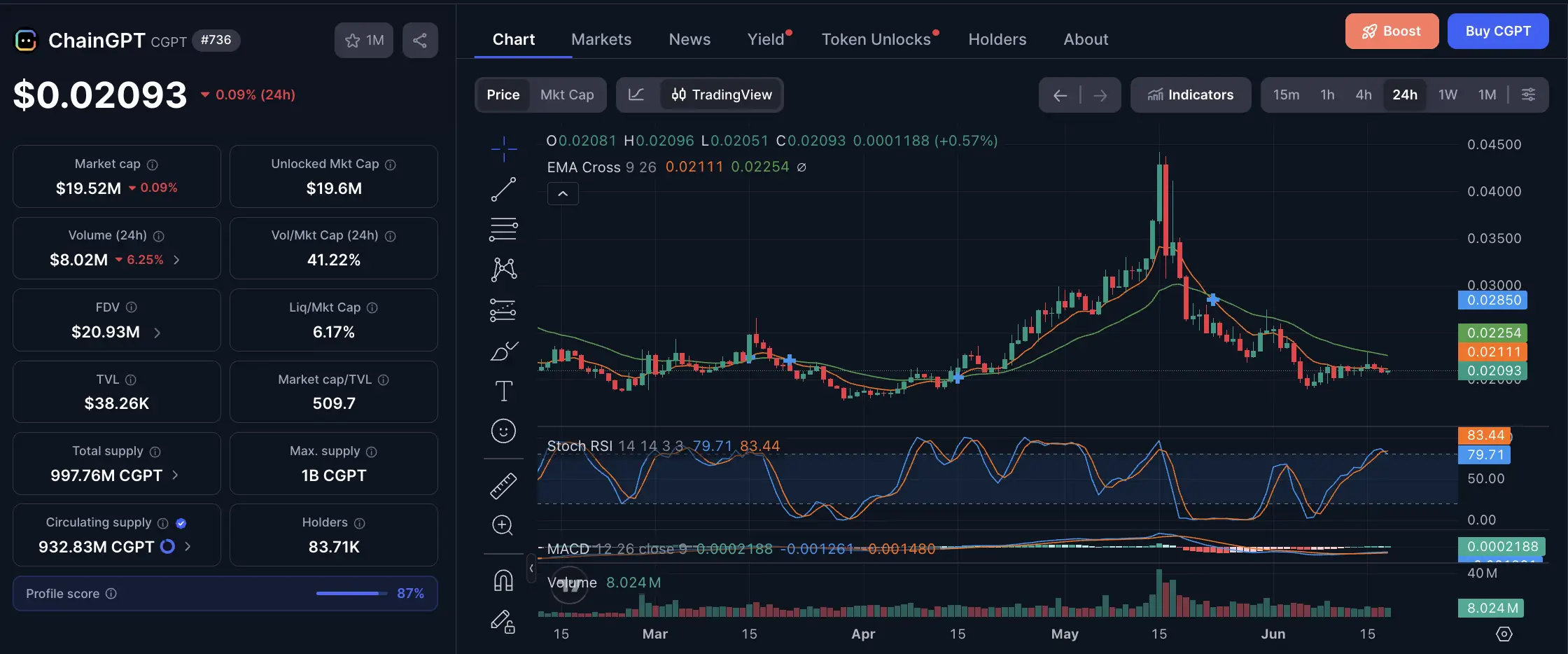The width and height of the screenshot is (1568, 654).
Task: Add ChainGPT to watchlist star
Action: pyautogui.click(x=364, y=40)
